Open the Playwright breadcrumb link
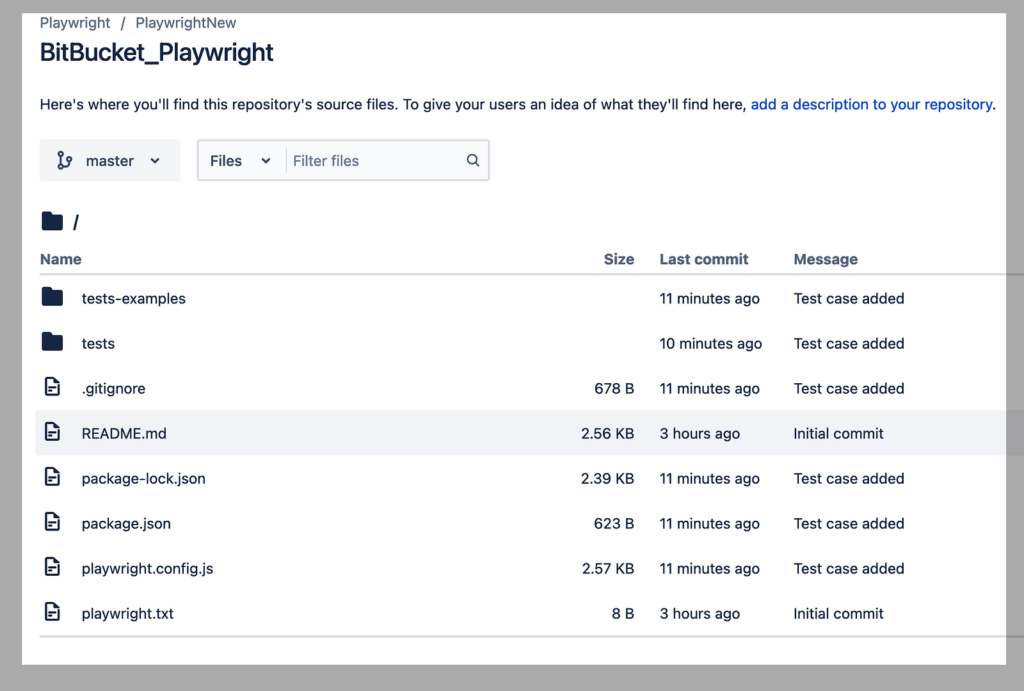The image size is (1024, 691). pos(74,22)
